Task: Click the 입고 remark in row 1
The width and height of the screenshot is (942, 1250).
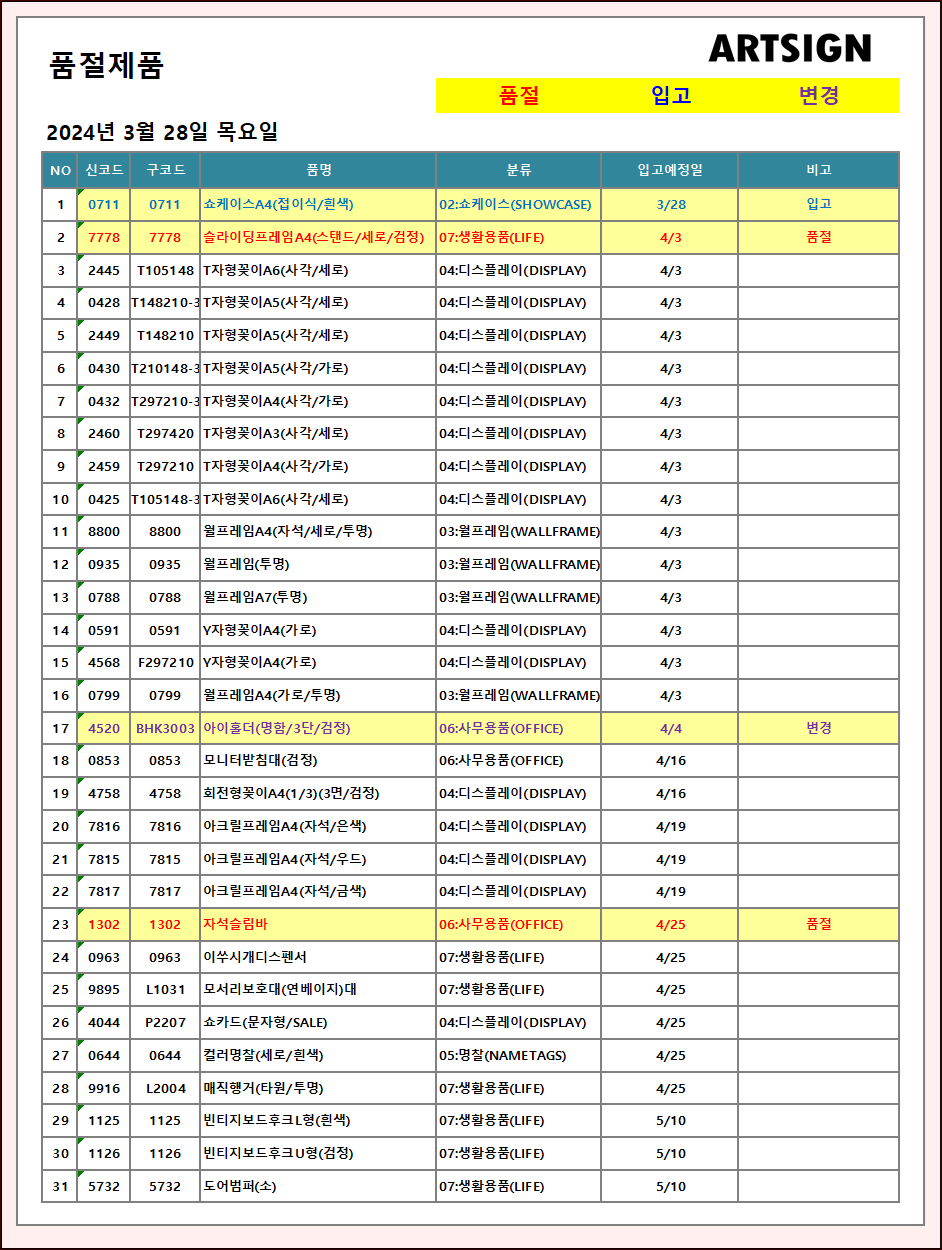Action: click(818, 205)
